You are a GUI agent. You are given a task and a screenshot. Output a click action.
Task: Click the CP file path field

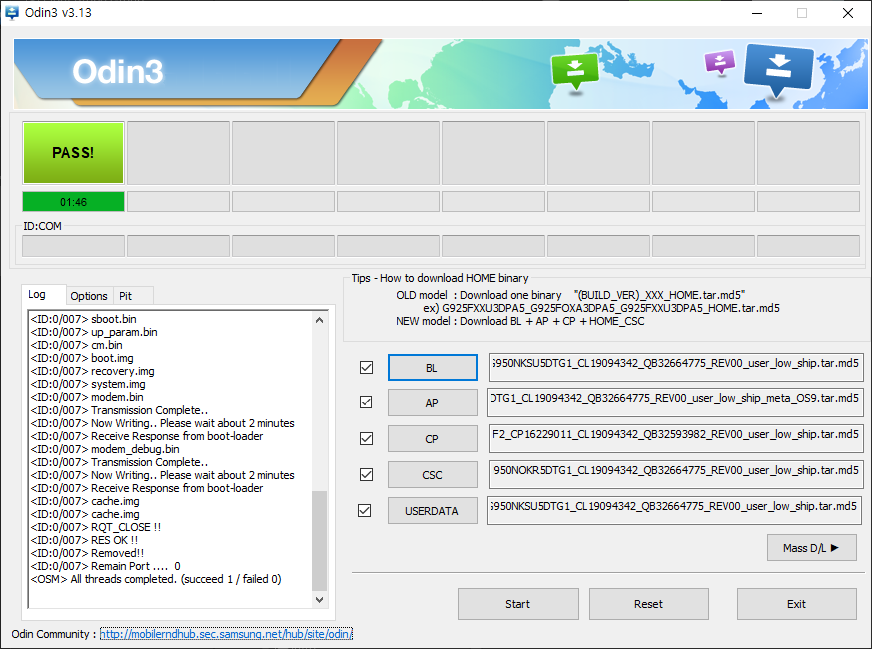[676, 438]
